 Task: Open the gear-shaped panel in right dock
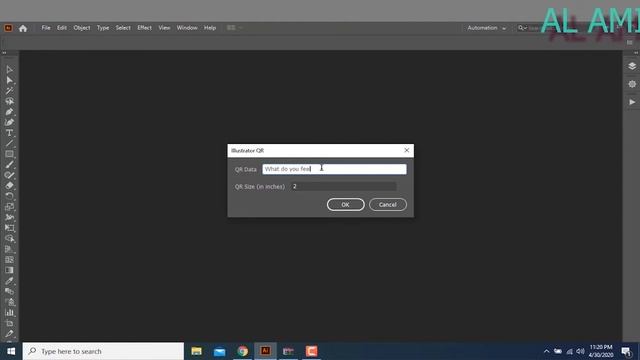[x=632, y=84]
